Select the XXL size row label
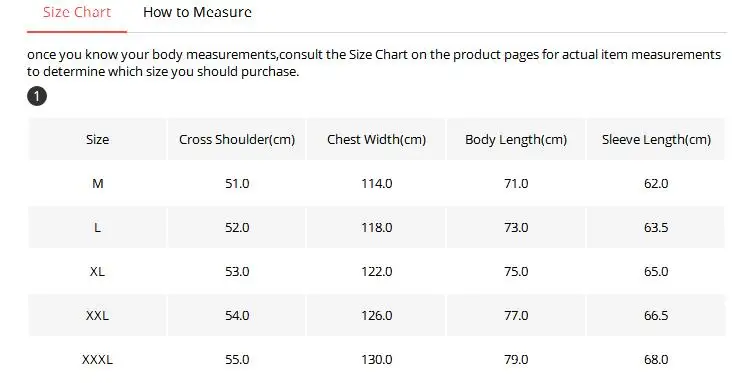751x383 pixels. (x=97, y=315)
